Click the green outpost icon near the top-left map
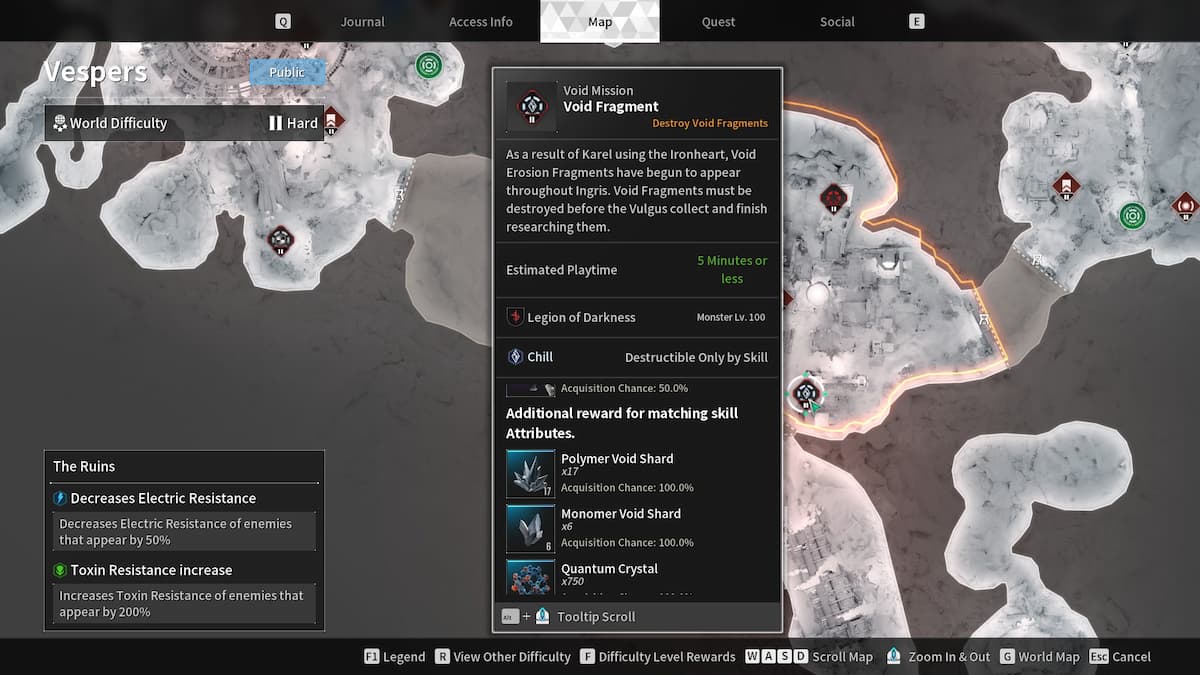Viewport: 1200px width, 675px height. pyautogui.click(x=429, y=65)
